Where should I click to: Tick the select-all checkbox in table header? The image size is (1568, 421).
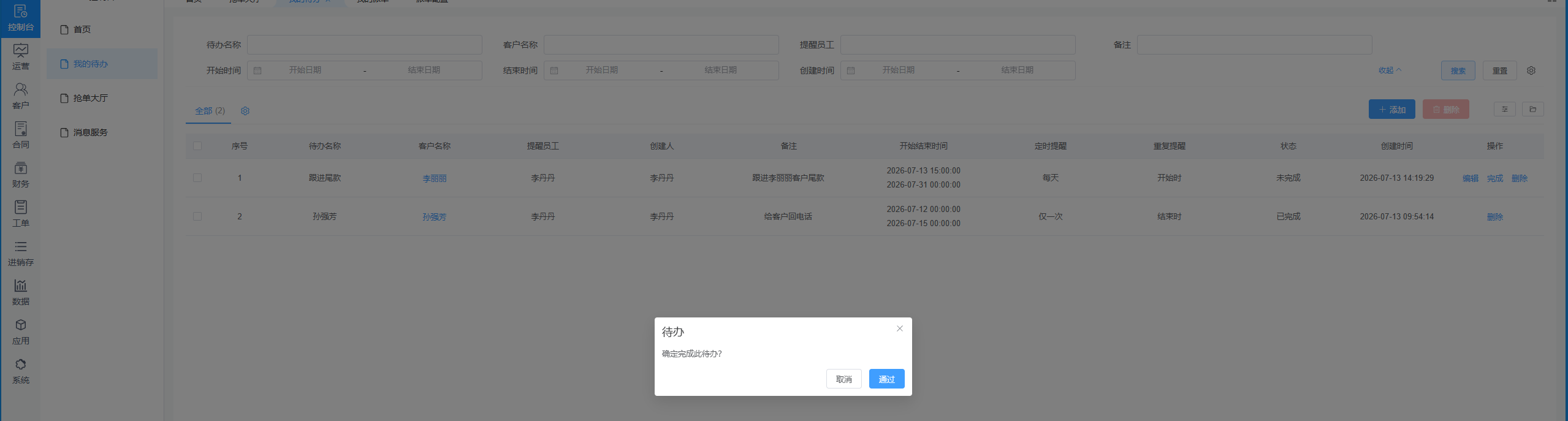[x=197, y=146]
